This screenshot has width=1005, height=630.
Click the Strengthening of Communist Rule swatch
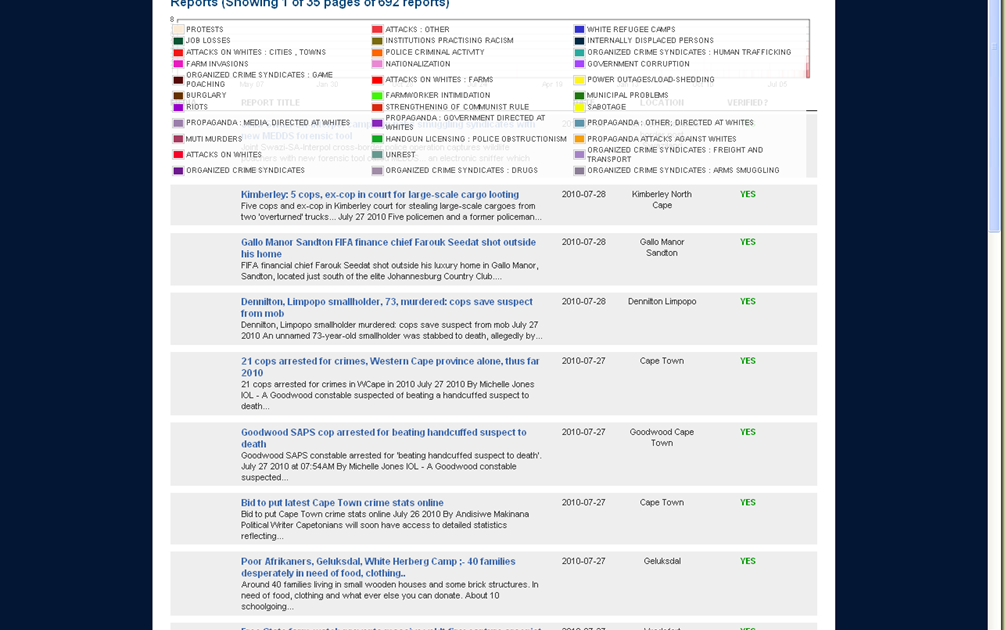coord(377,107)
